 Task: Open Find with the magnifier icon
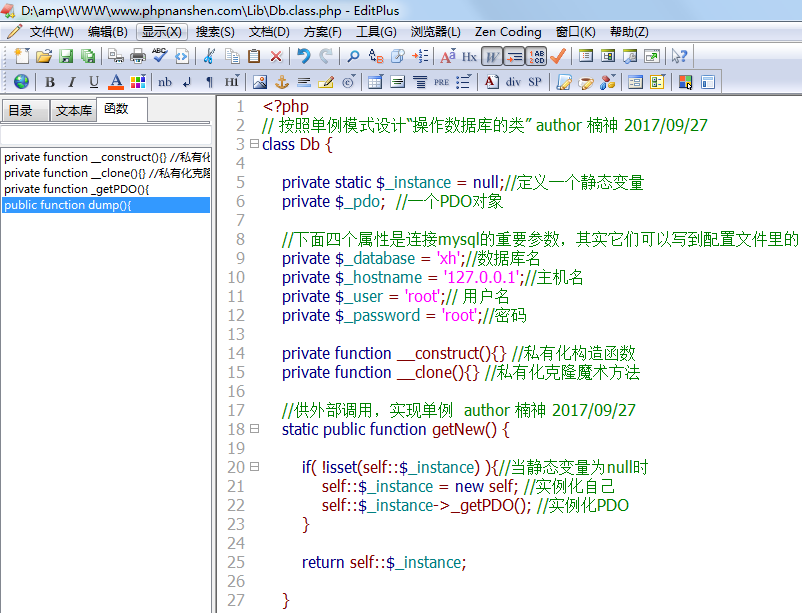point(353,56)
